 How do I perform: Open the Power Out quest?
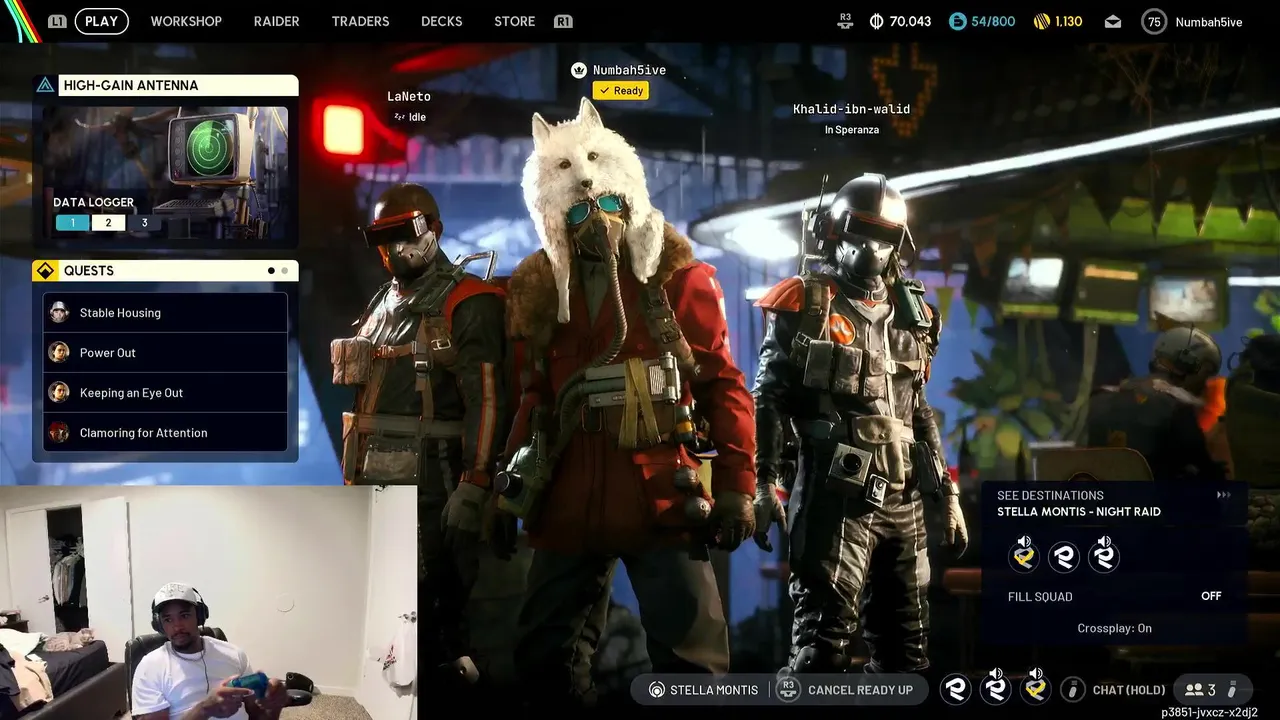[x=165, y=353]
